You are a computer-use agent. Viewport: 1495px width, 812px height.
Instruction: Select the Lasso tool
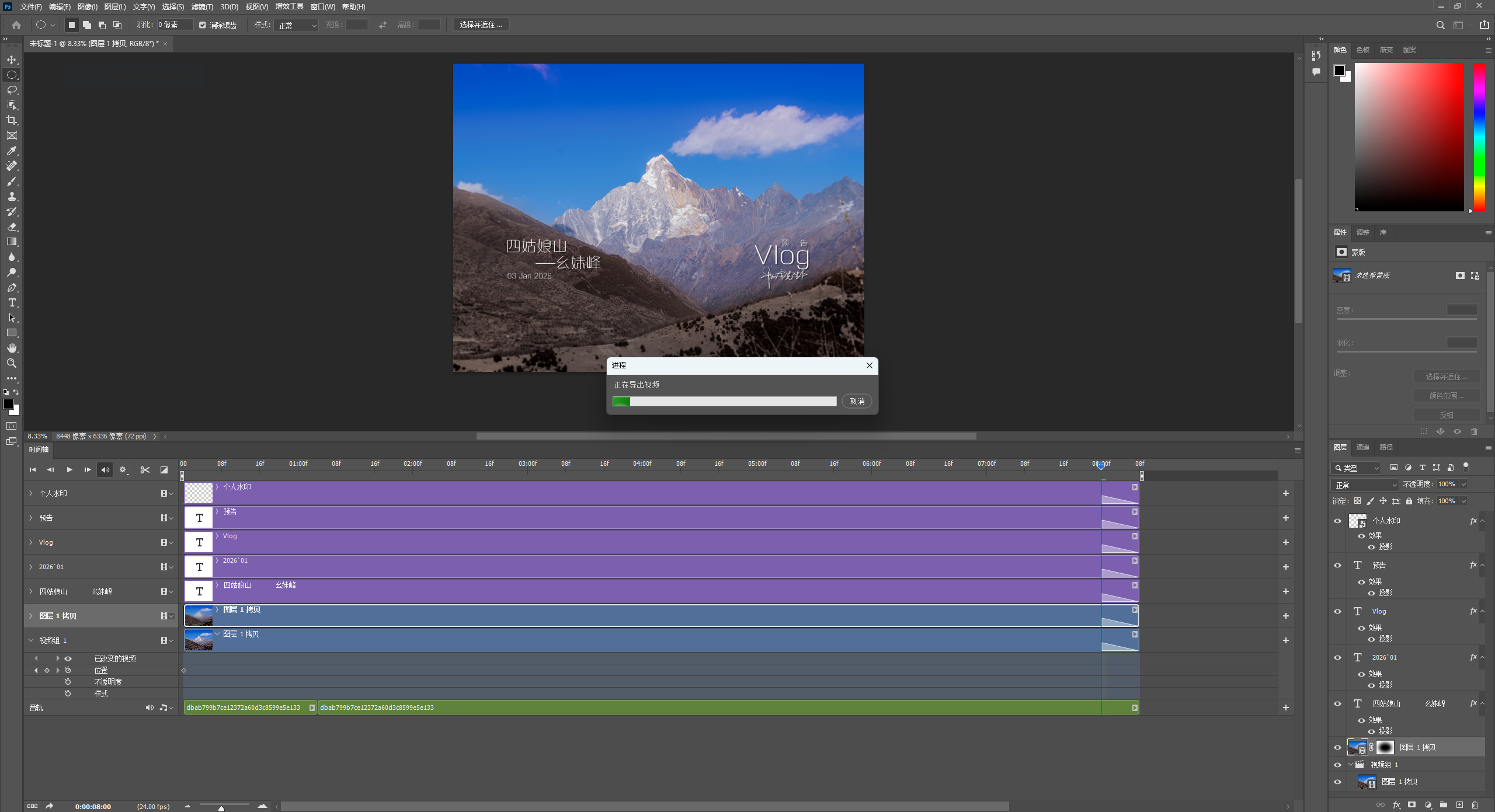(12, 90)
